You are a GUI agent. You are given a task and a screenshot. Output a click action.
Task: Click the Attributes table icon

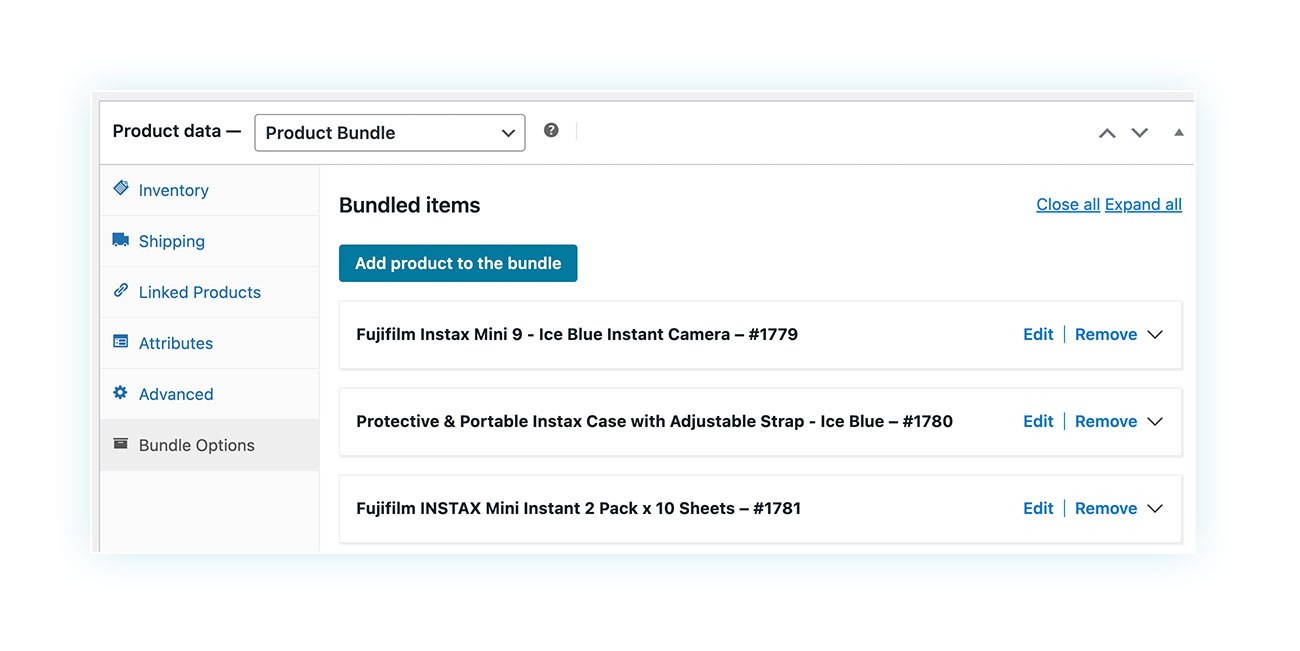point(121,341)
